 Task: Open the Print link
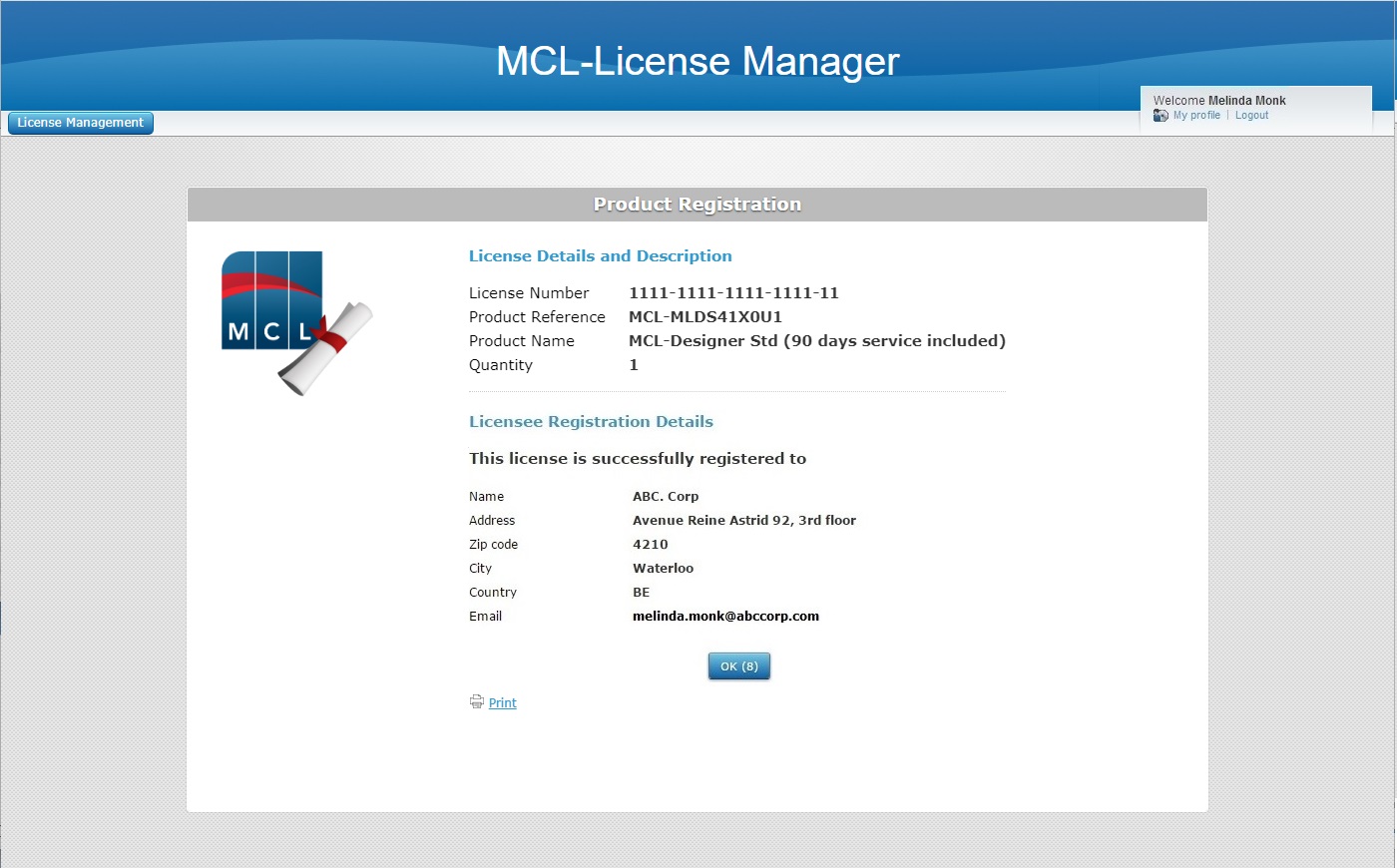(502, 702)
